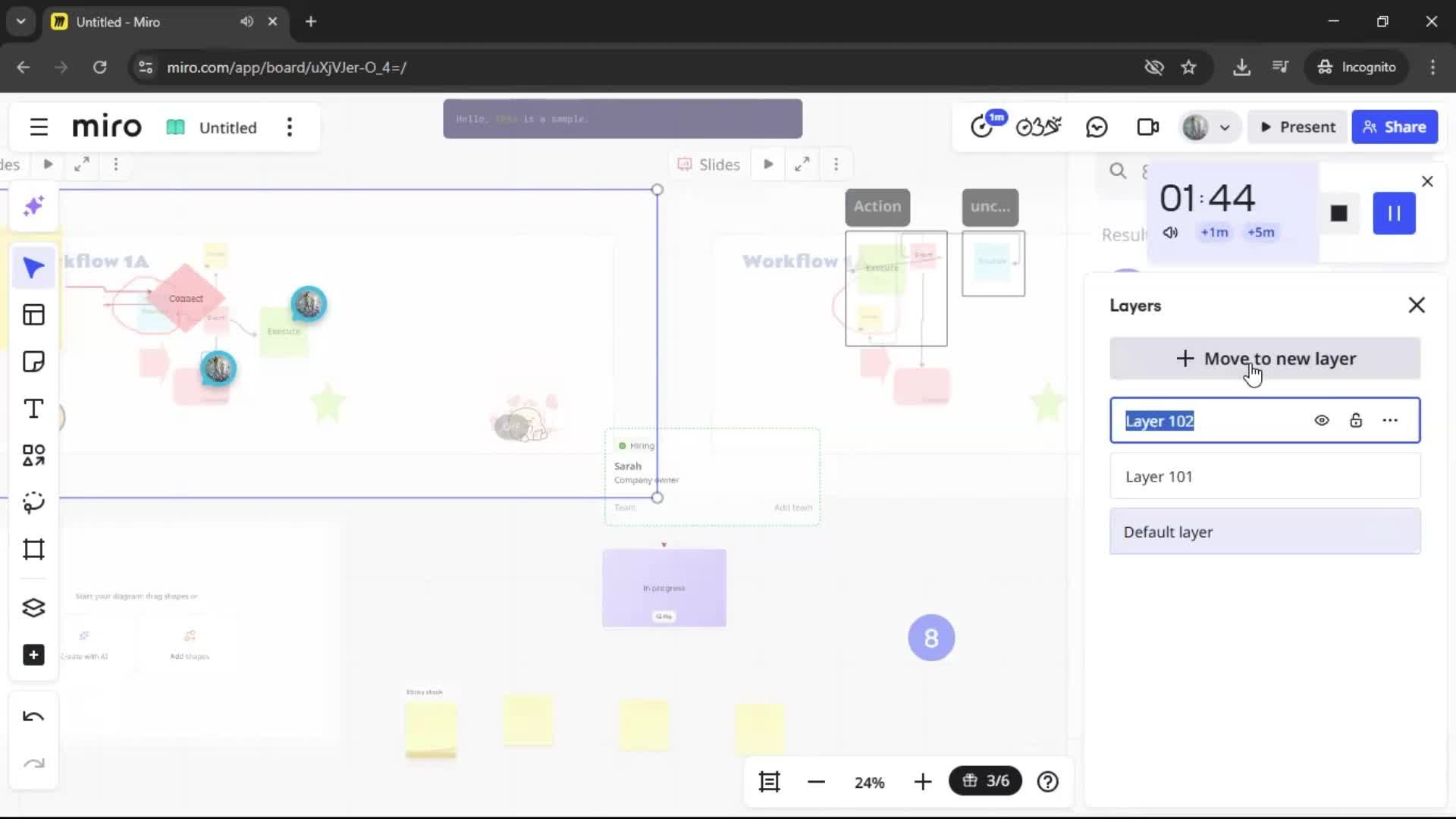1456x819 pixels.
Task: Open the more apps plus tool
Action: click(x=33, y=655)
